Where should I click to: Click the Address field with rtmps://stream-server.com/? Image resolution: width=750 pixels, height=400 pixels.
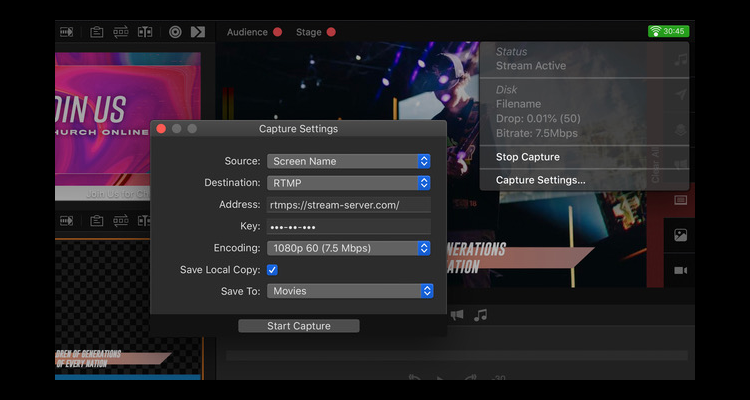[x=349, y=205]
